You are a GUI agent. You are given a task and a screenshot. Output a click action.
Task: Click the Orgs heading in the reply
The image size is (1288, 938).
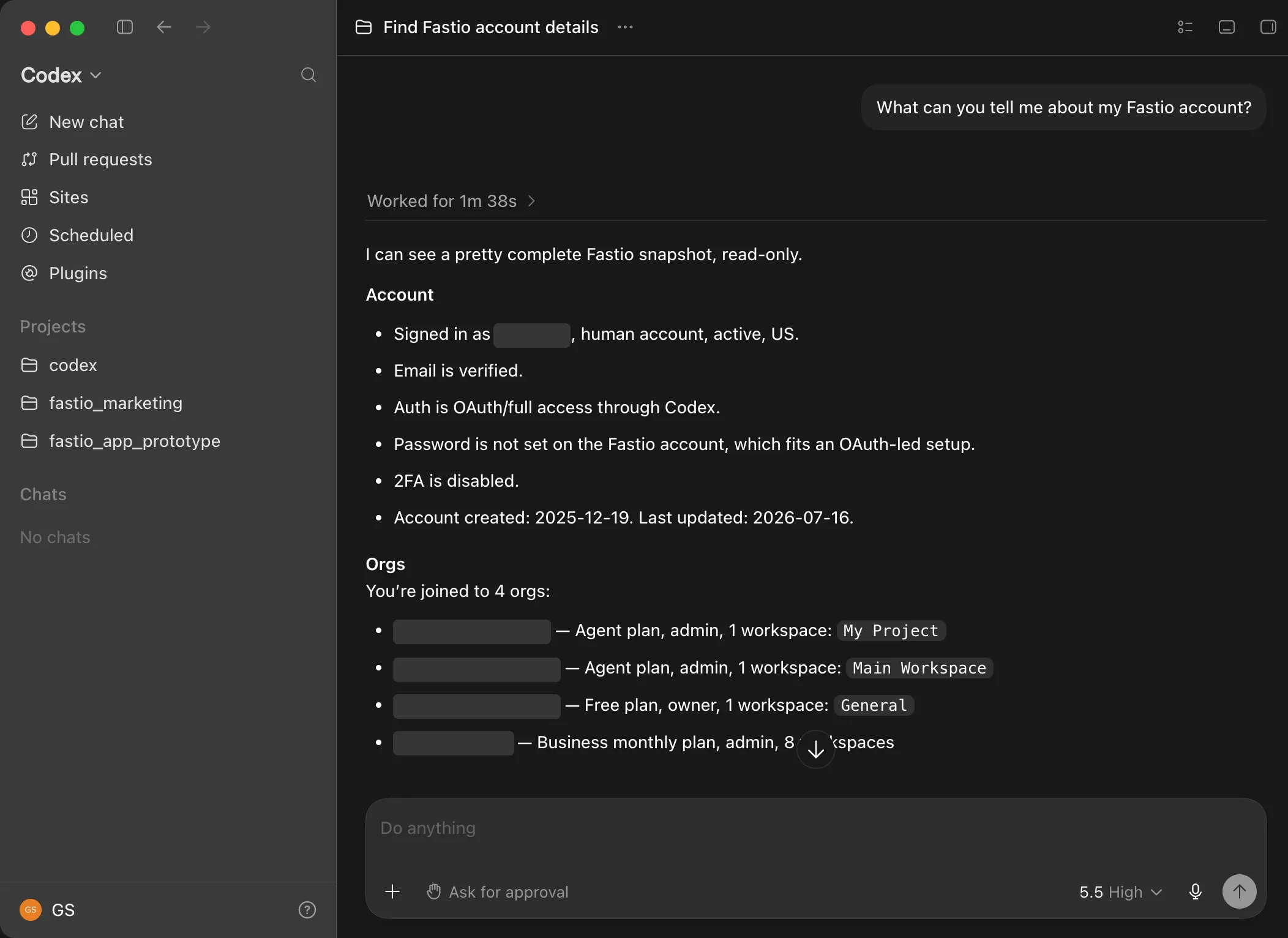pyautogui.click(x=385, y=564)
